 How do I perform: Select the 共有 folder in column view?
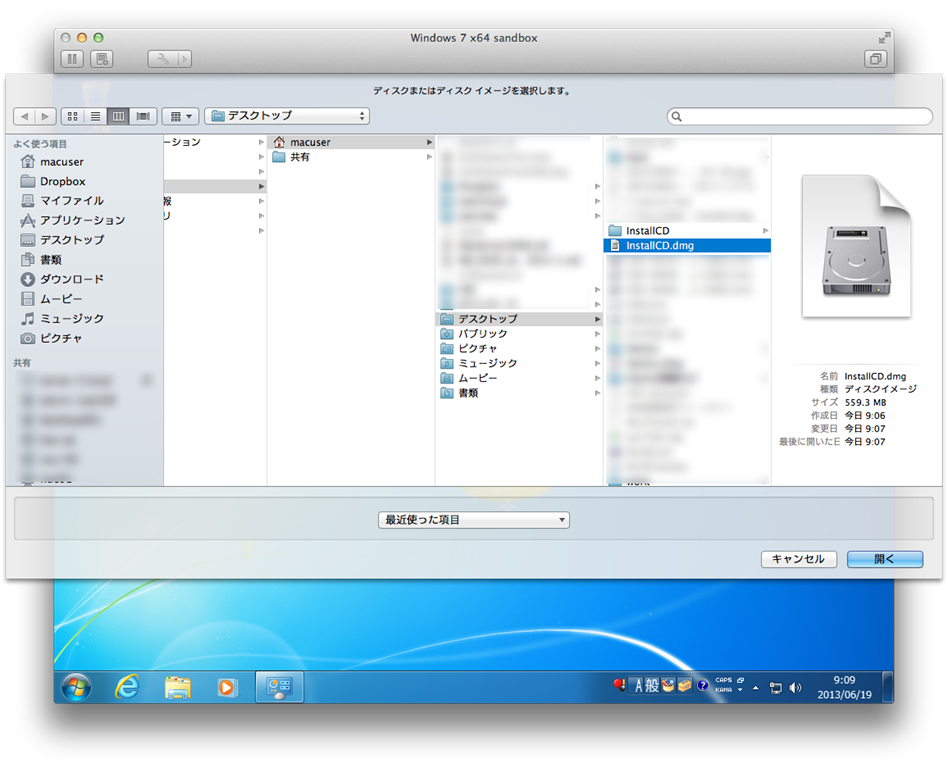tap(351, 157)
